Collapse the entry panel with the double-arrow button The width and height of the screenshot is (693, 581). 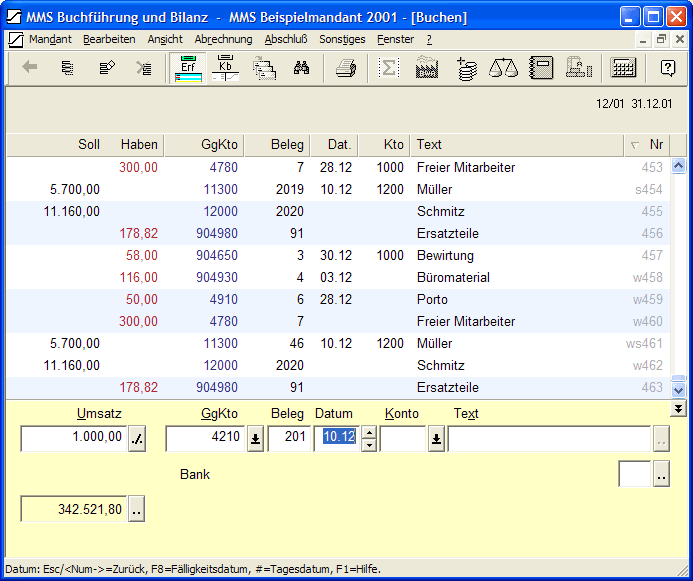click(x=678, y=409)
